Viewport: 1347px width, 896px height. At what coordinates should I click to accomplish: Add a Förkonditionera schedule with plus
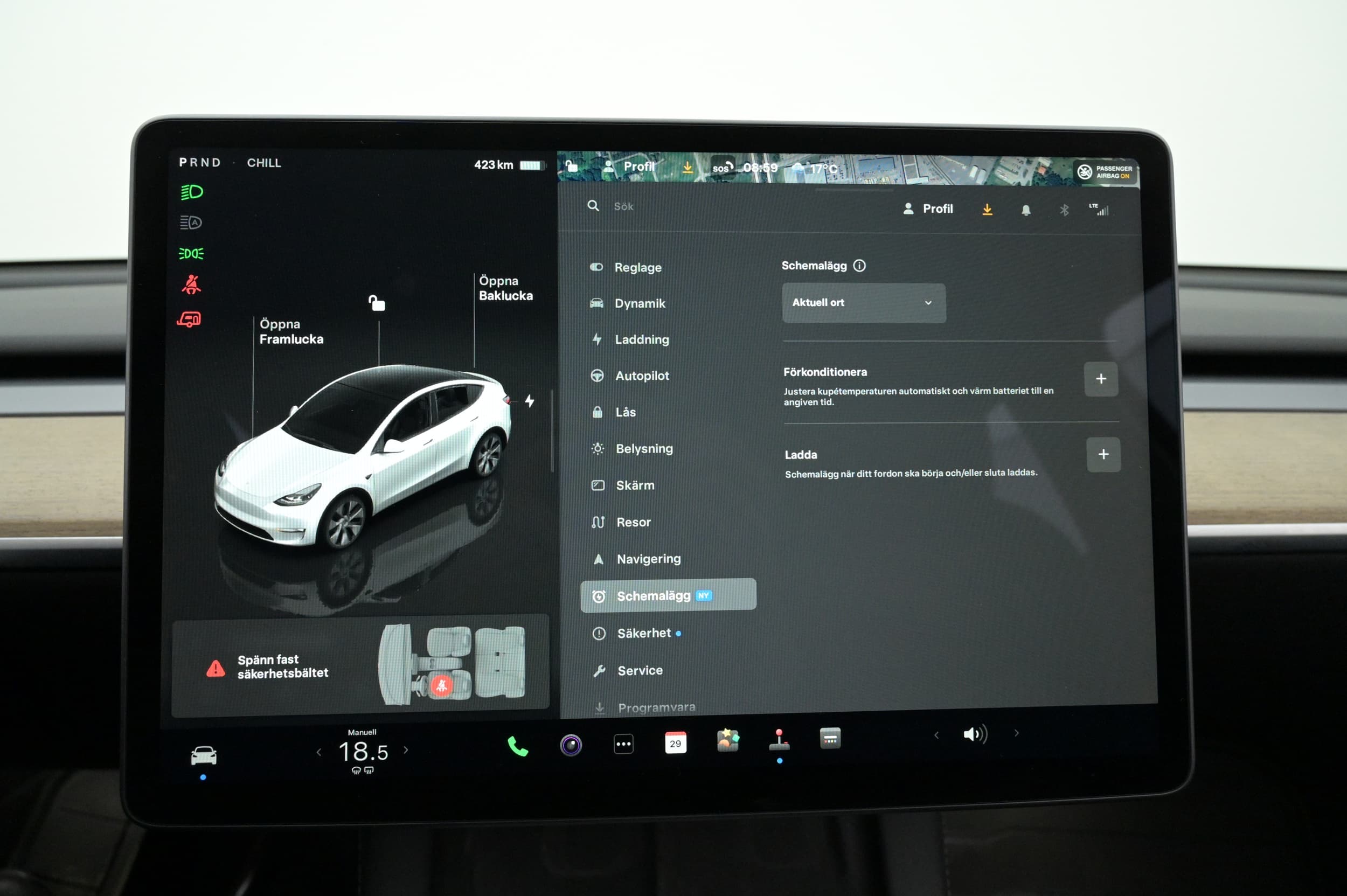tap(1100, 379)
